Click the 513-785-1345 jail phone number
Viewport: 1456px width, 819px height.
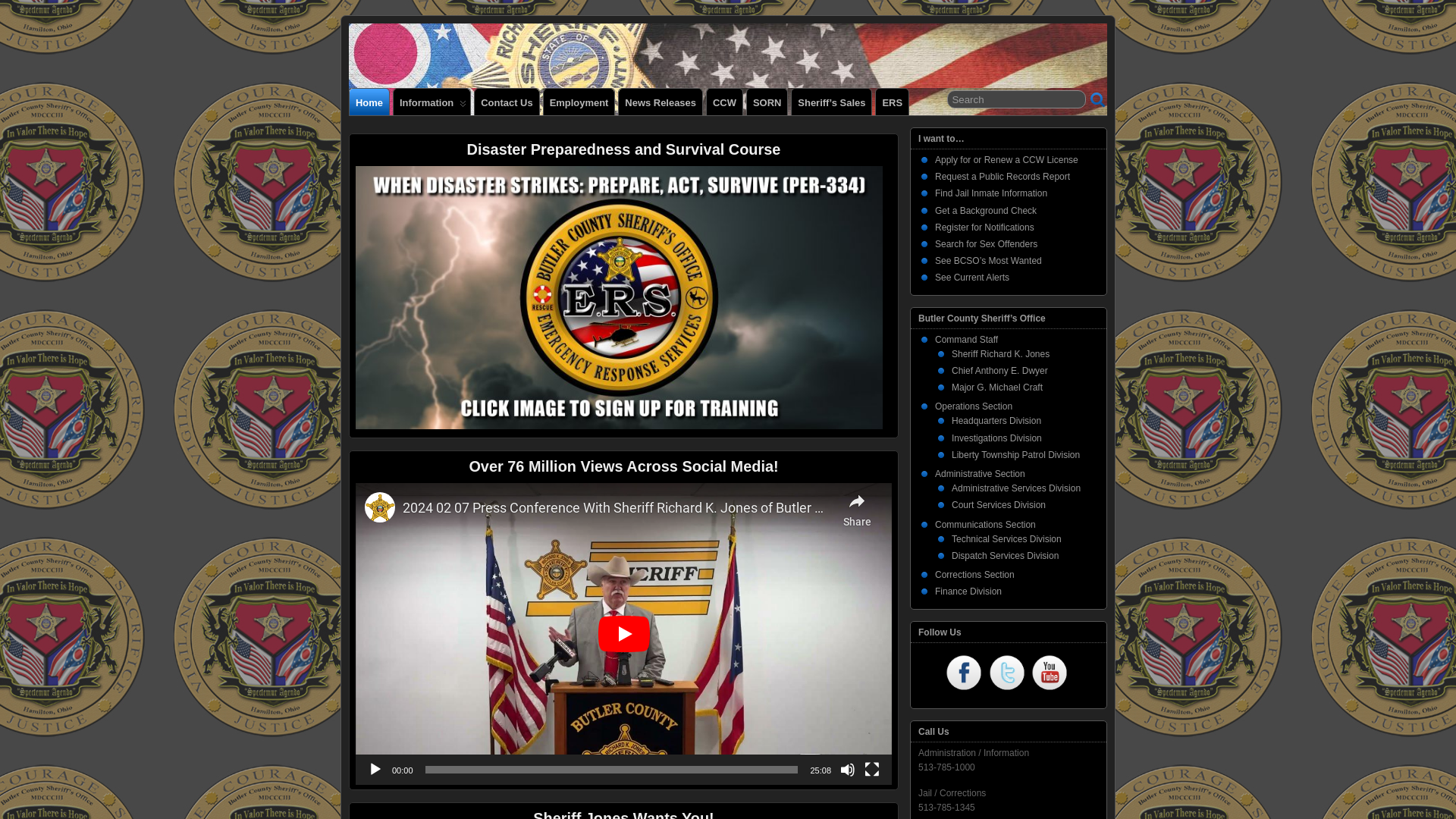coord(946,808)
